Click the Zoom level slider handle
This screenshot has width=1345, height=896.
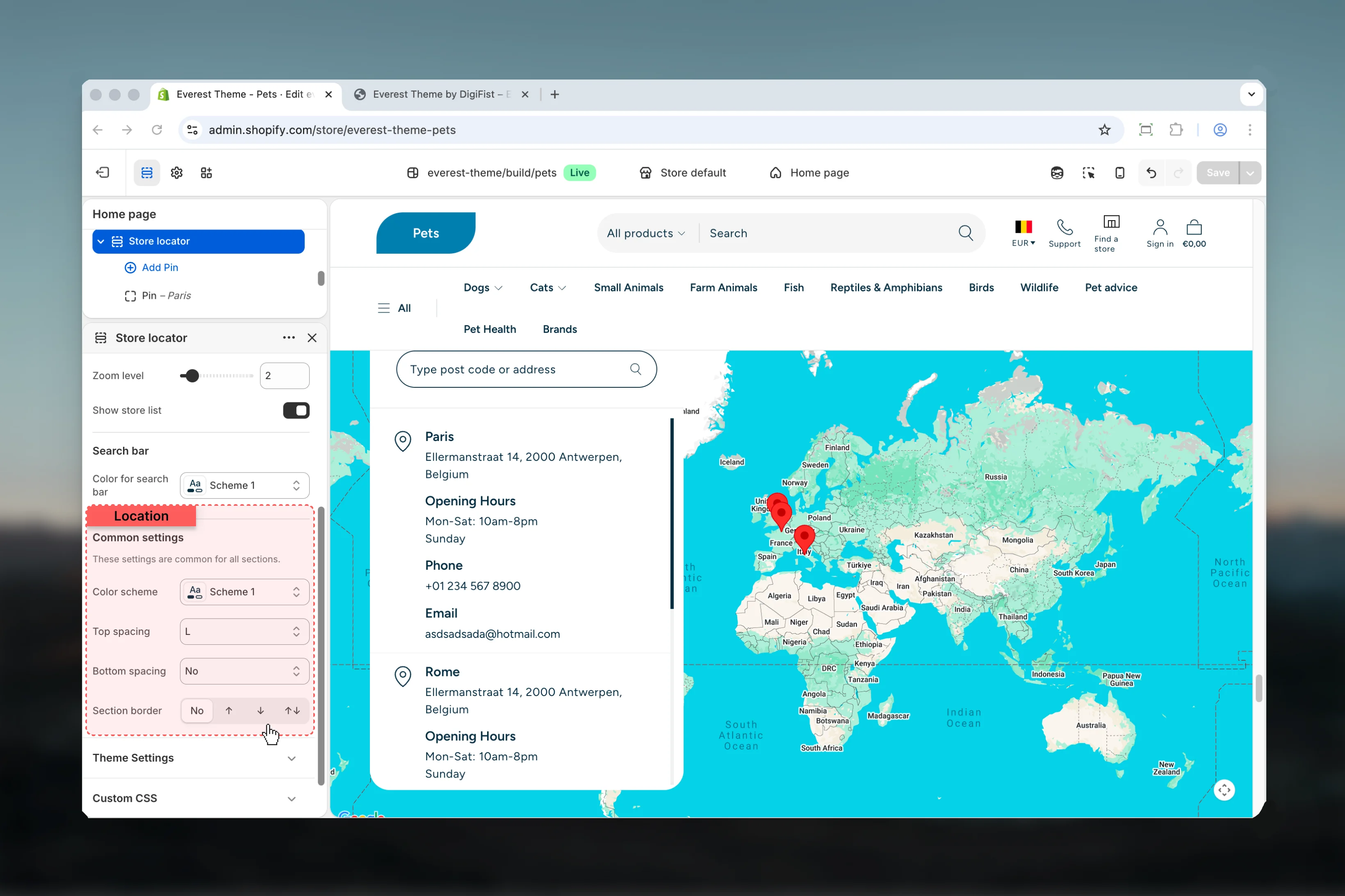(192, 375)
